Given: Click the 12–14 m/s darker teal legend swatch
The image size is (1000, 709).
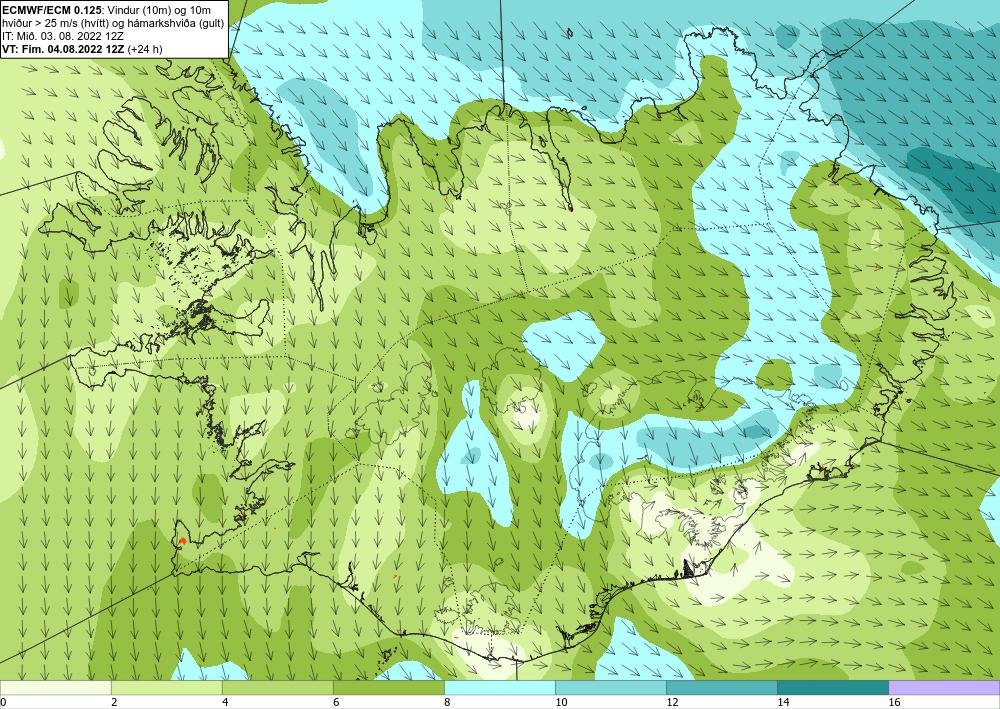Looking at the screenshot, I should pos(721,687).
